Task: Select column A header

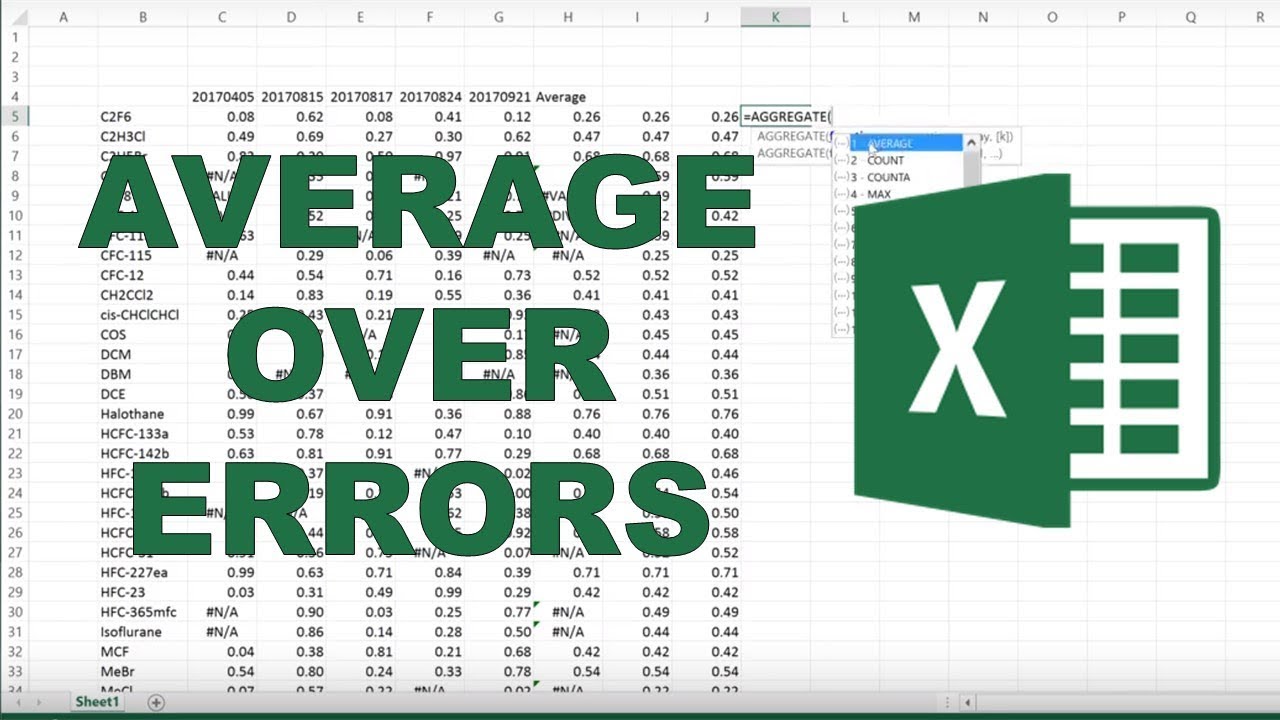Action: pyautogui.click(x=65, y=17)
